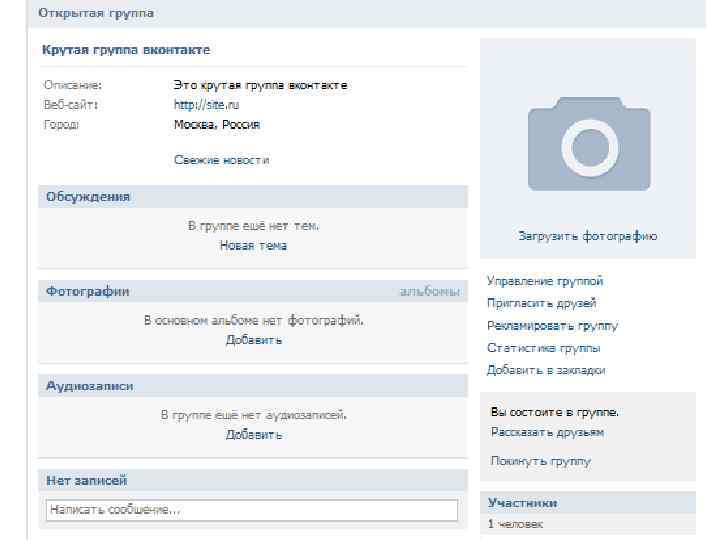Image resolution: width=720 pixels, height=540 pixels.
Task: Click the text В группе ещё нет аудиозаписей
Action: (x=253, y=415)
